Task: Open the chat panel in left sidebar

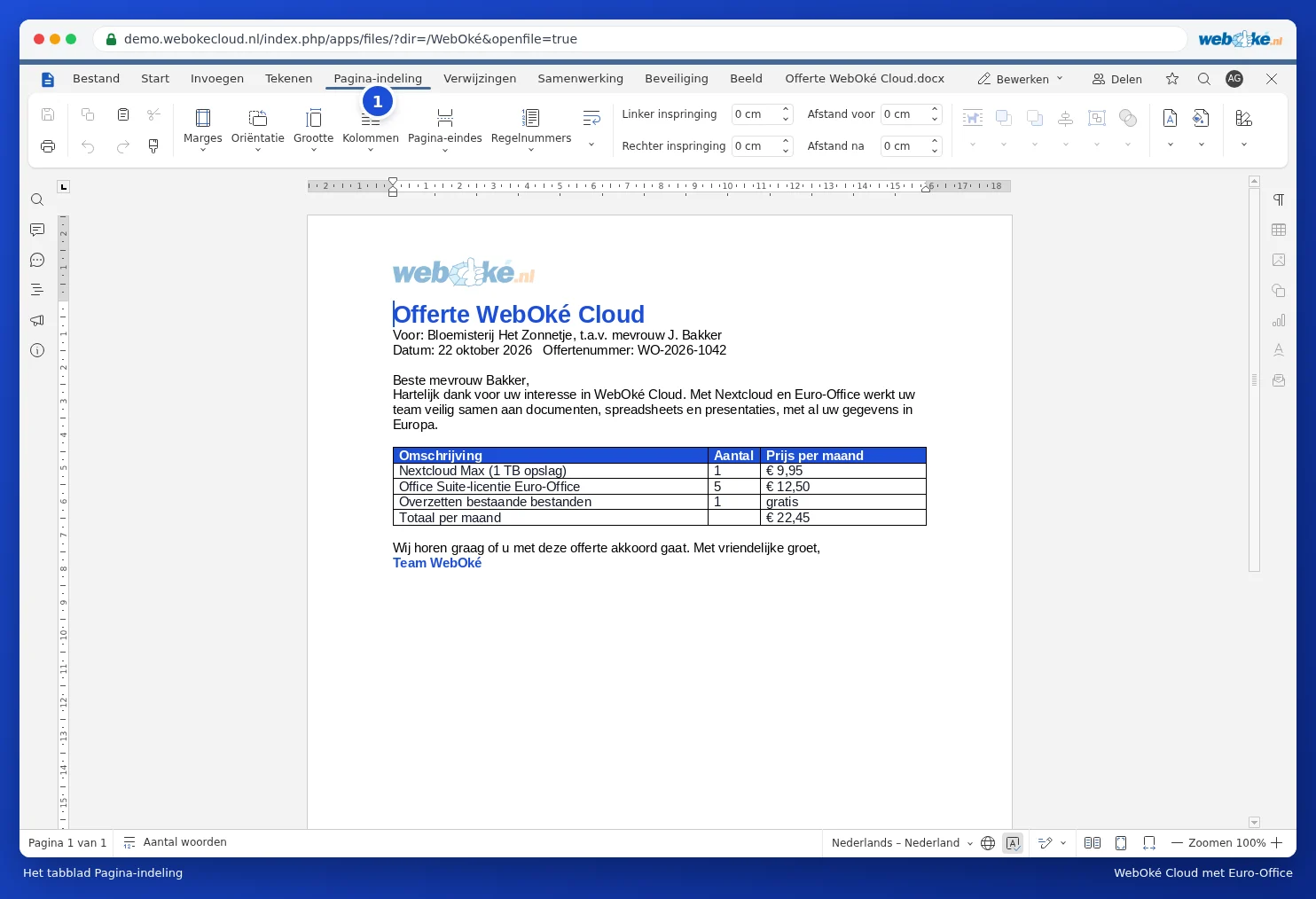Action: [37, 260]
